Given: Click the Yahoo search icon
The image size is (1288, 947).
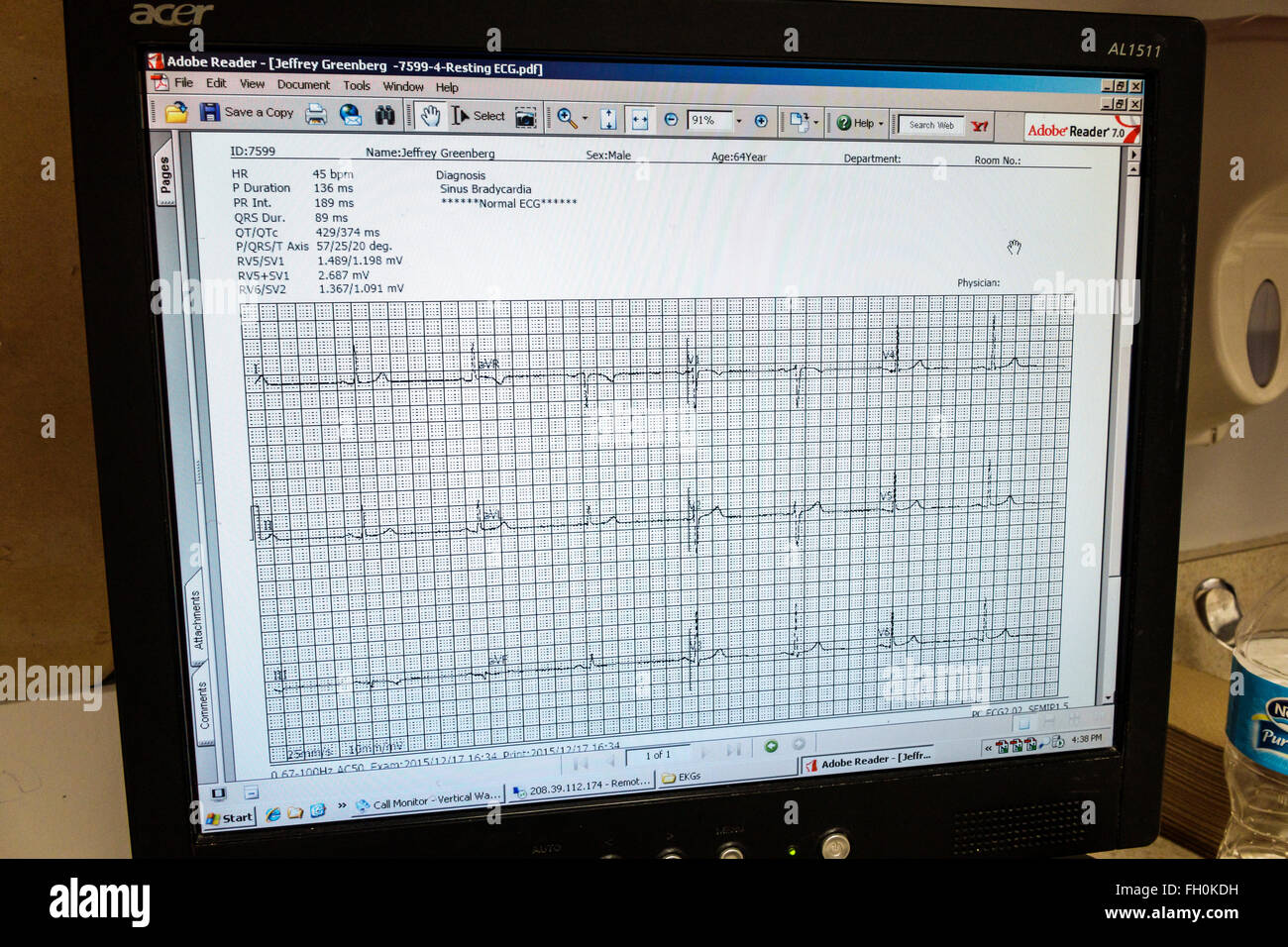Looking at the screenshot, I should pyautogui.click(x=979, y=126).
